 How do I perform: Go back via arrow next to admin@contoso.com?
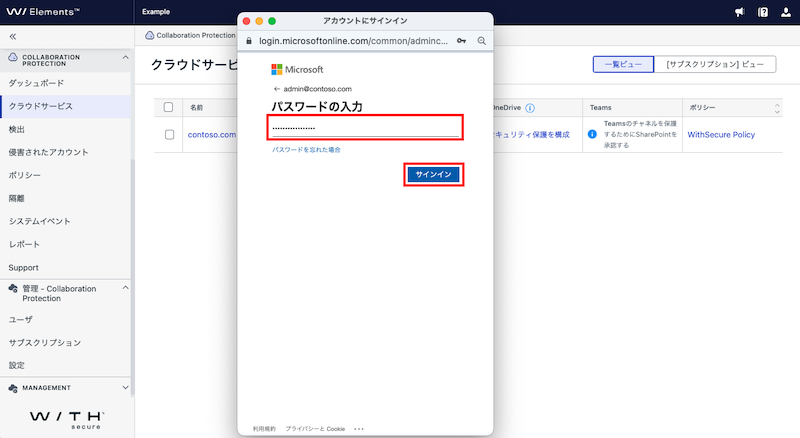tap(277, 89)
